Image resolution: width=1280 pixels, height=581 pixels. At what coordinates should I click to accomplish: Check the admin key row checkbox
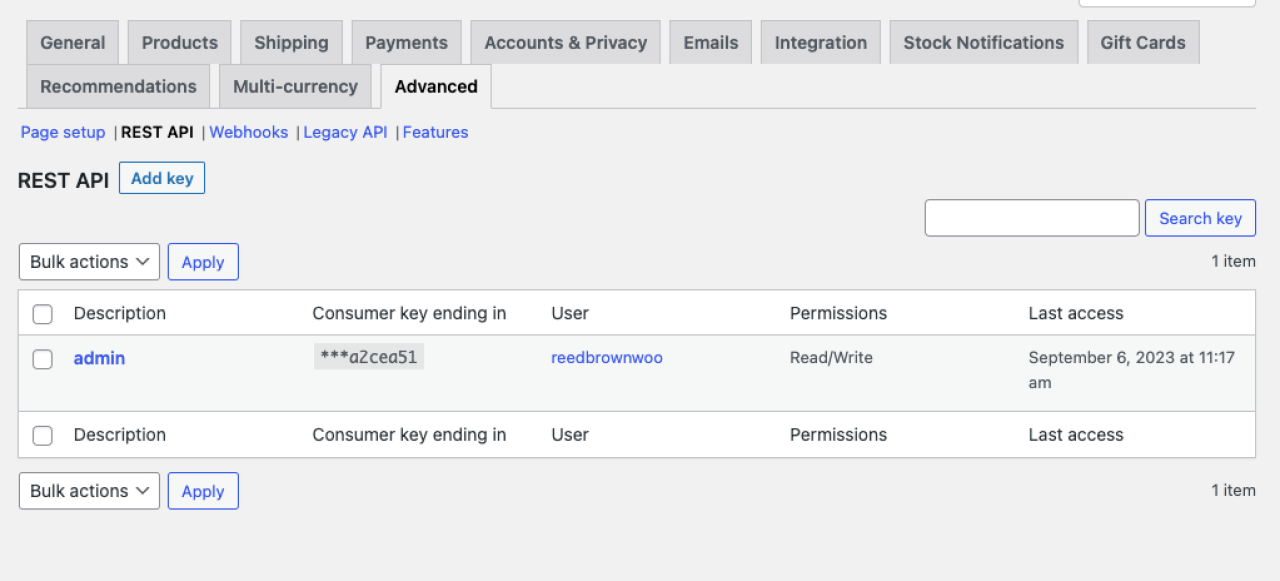coord(43,359)
